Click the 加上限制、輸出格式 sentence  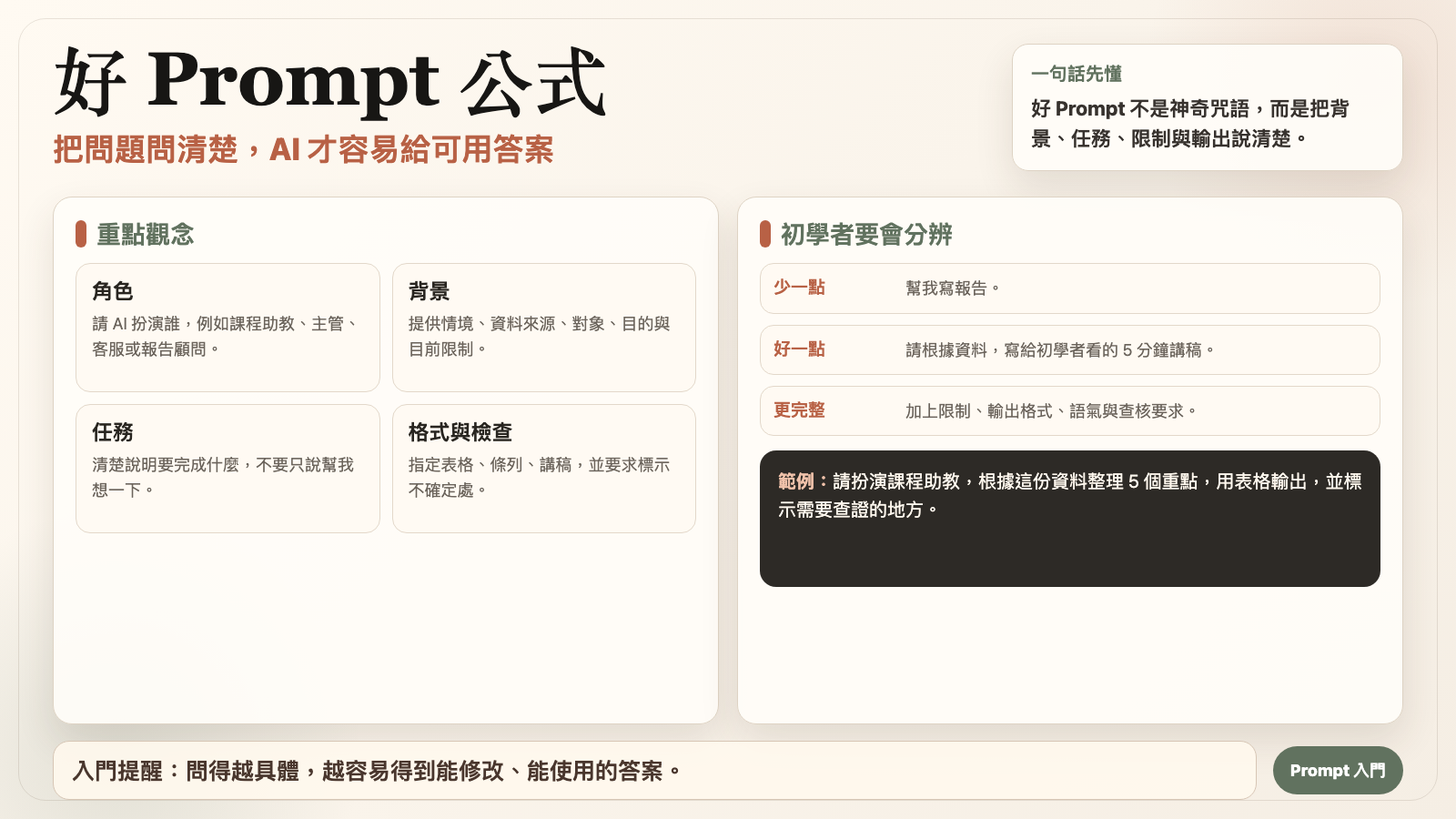[1051, 411]
